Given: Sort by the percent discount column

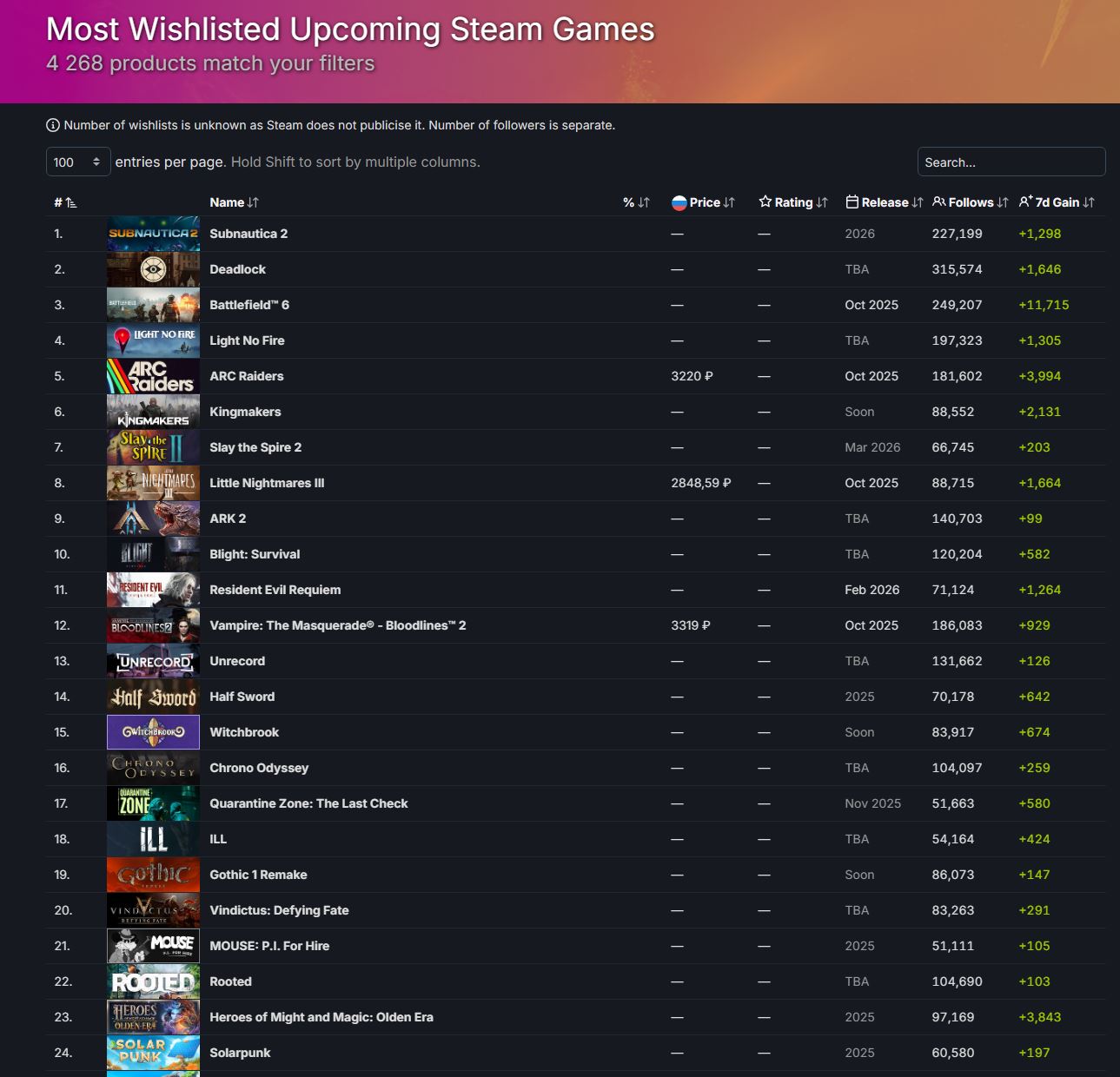Looking at the screenshot, I should click(x=636, y=202).
